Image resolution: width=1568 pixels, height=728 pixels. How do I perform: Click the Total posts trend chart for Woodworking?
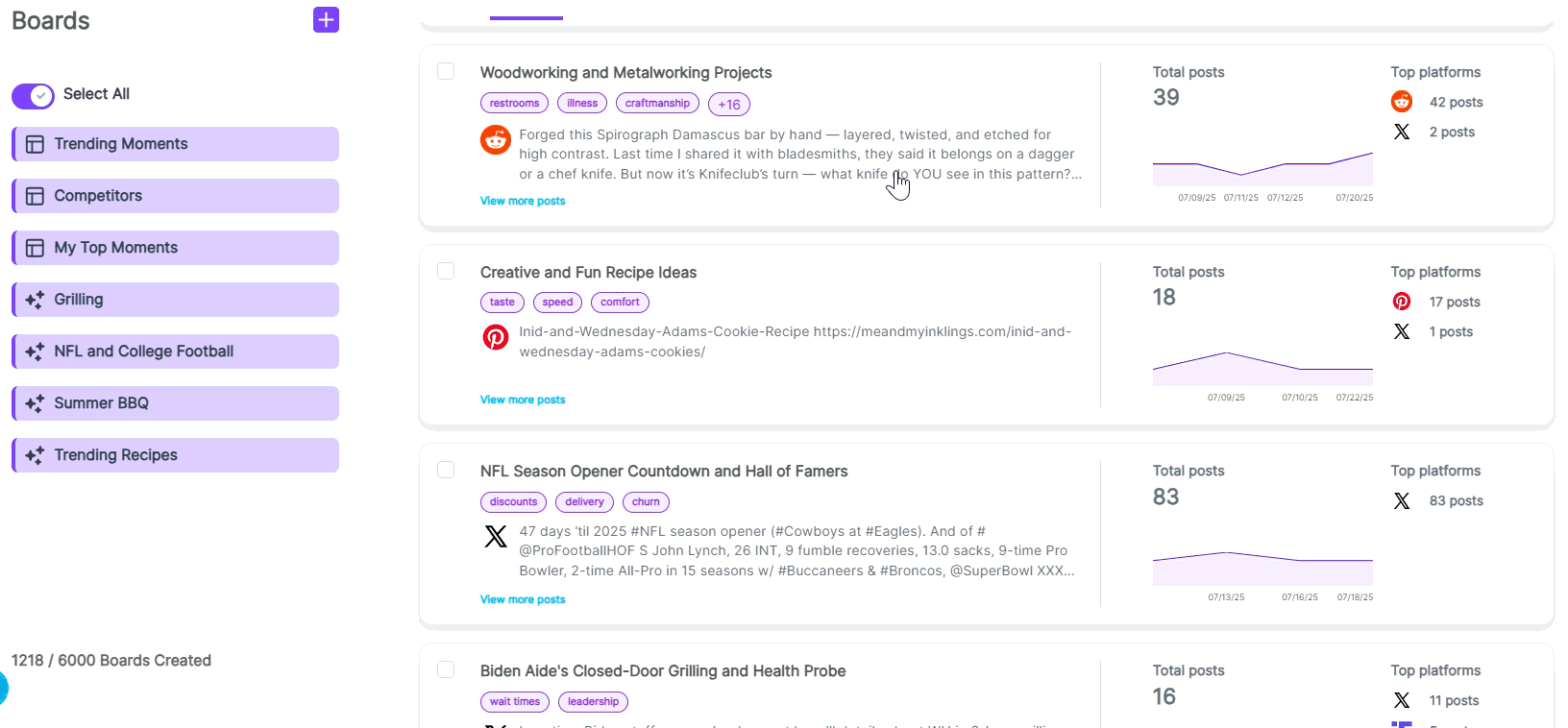click(1262, 170)
